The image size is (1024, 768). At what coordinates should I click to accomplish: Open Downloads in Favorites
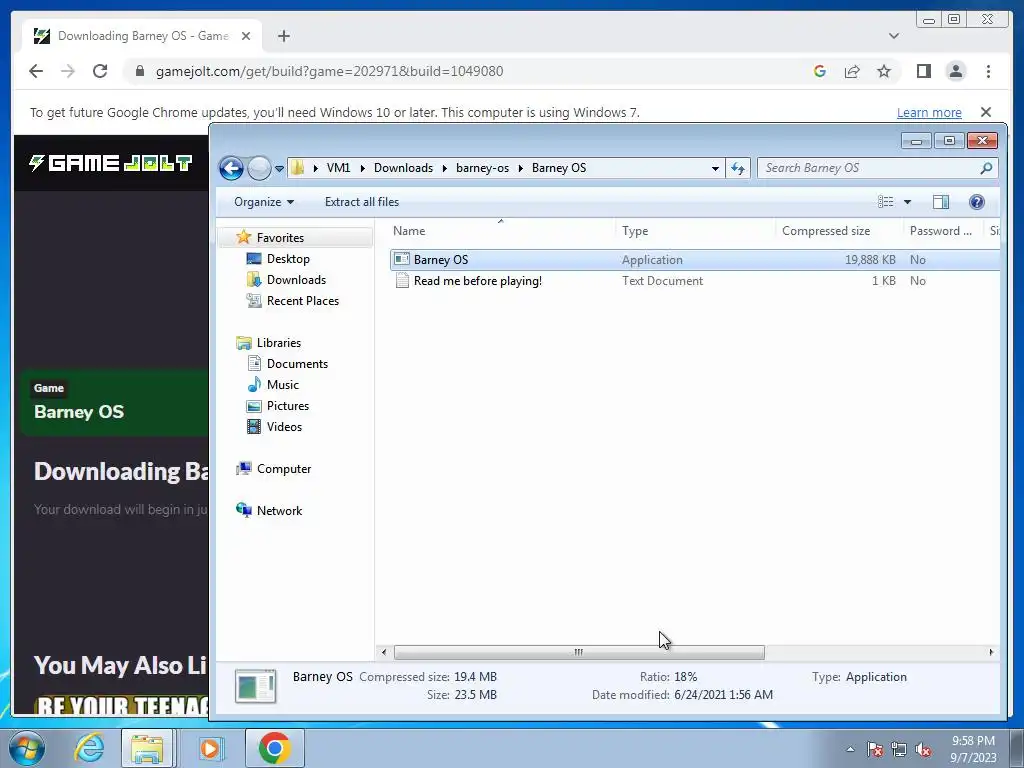(x=296, y=280)
